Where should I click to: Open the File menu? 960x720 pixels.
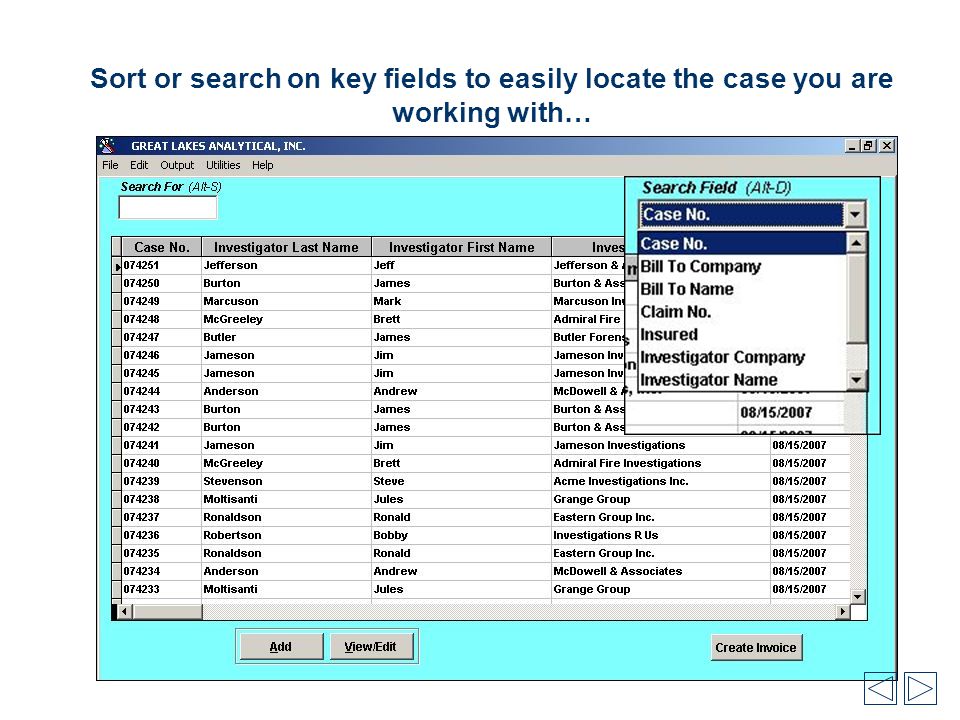click(110, 165)
